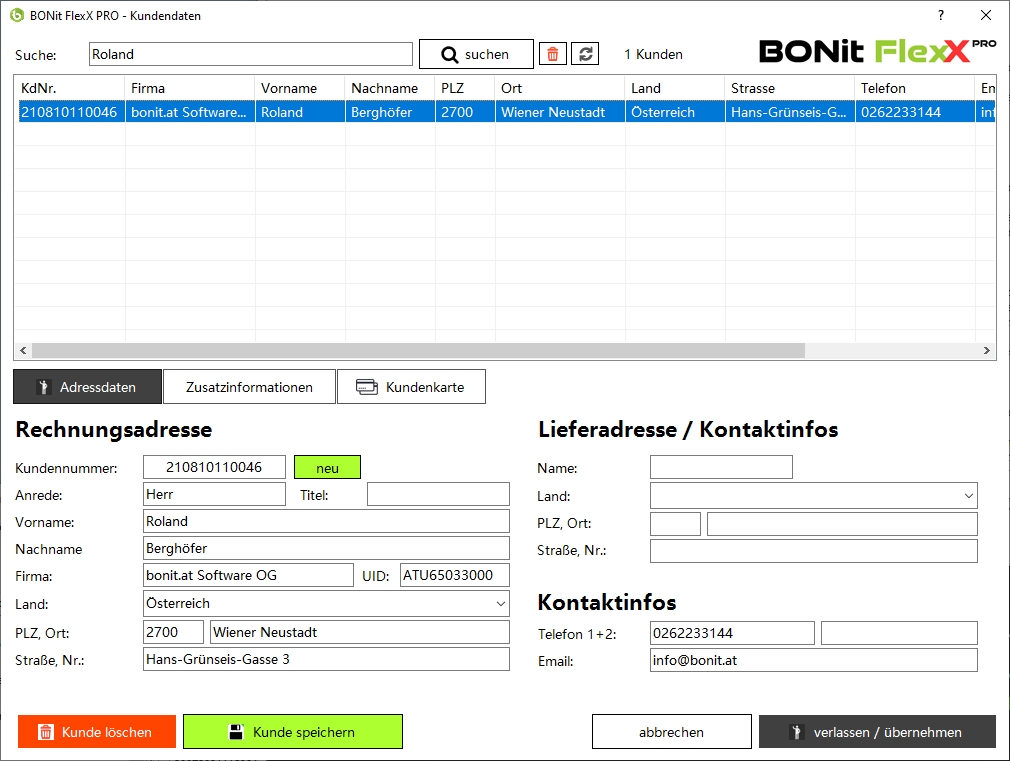Focus the empty Titel field
This screenshot has height=761, width=1010.
pos(438,494)
